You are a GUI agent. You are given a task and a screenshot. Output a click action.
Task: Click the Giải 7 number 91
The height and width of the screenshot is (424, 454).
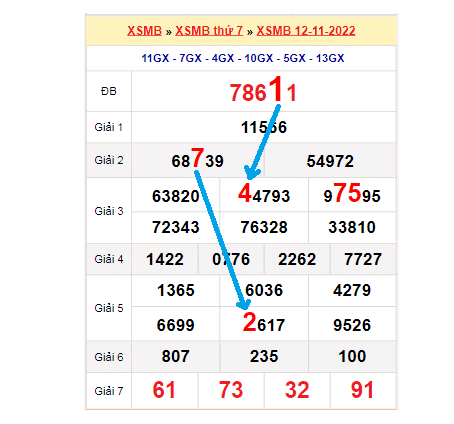pos(362,390)
